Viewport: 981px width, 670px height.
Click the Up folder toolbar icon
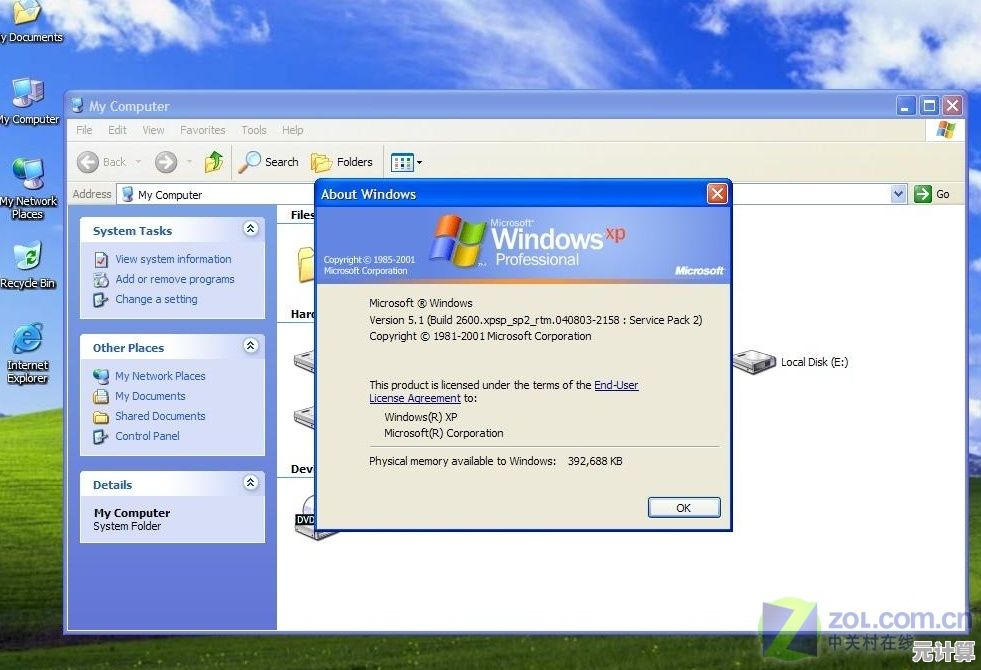point(214,162)
